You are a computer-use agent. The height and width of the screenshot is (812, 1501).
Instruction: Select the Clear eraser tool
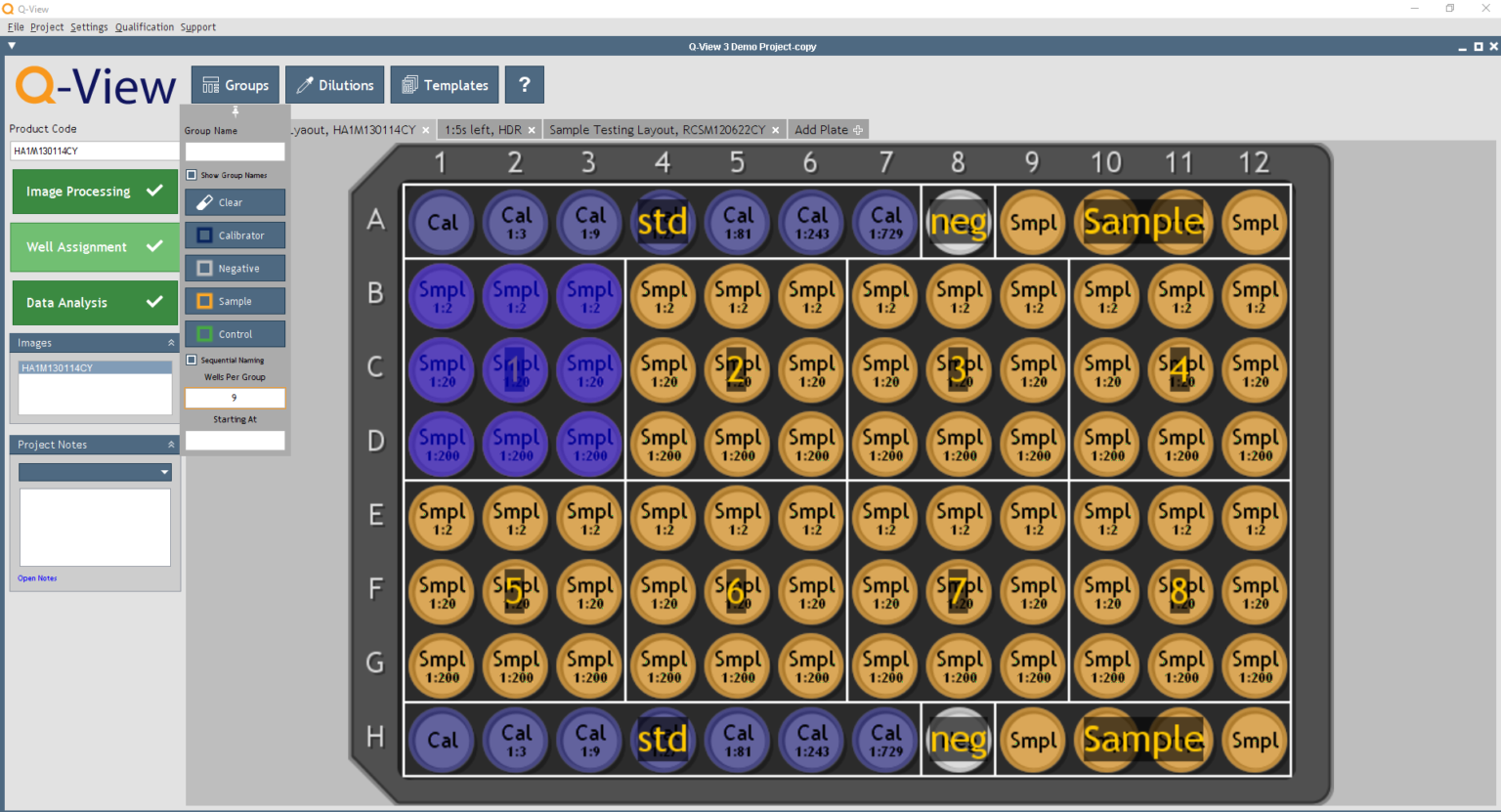pos(235,202)
